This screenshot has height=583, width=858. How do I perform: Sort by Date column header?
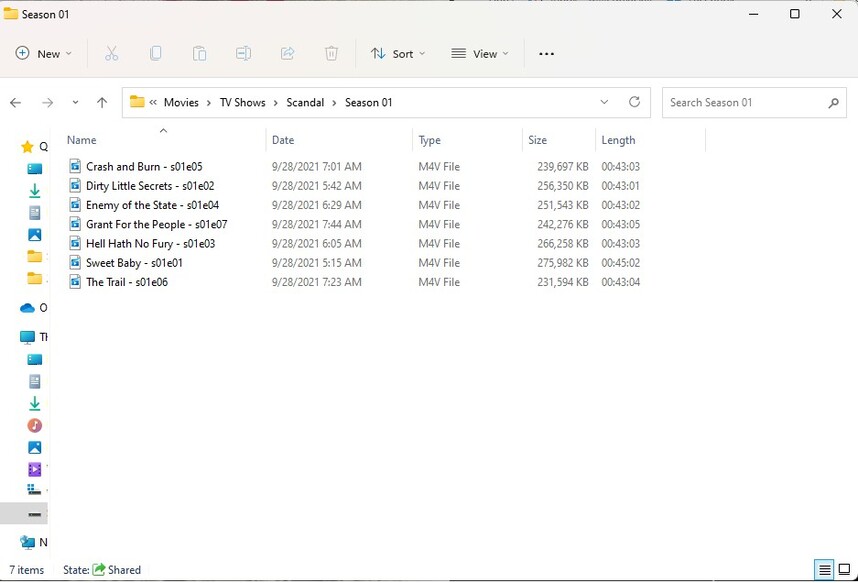tap(283, 140)
